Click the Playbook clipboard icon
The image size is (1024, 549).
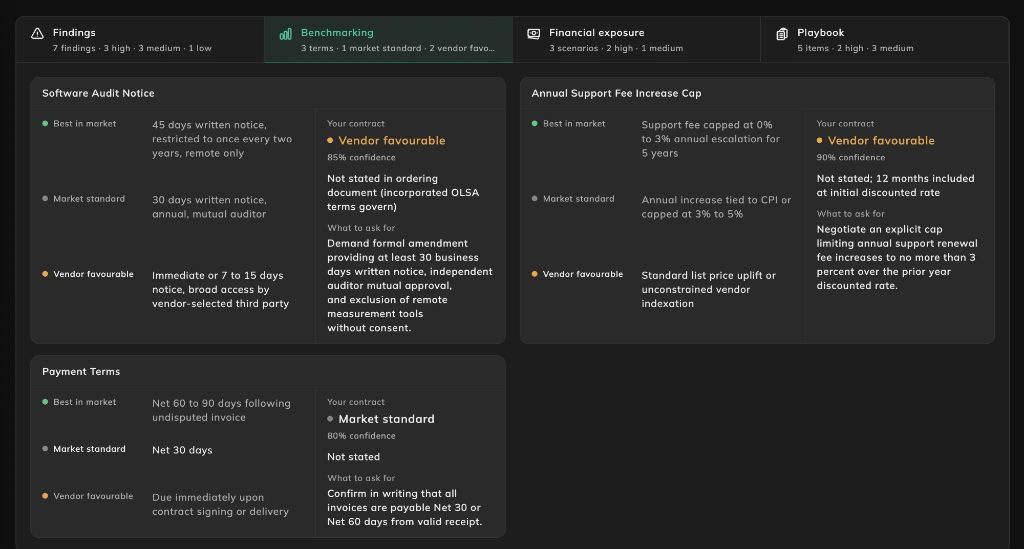tap(782, 34)
